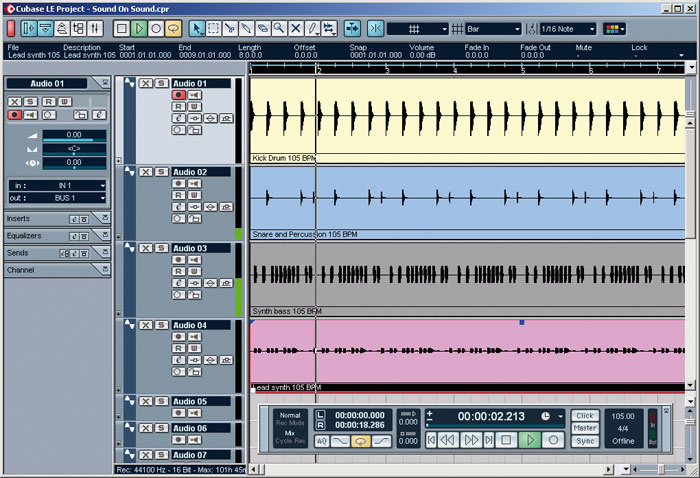
Task: Toggle record enable on Audio 04 track
Action: (x=179, y=337)
